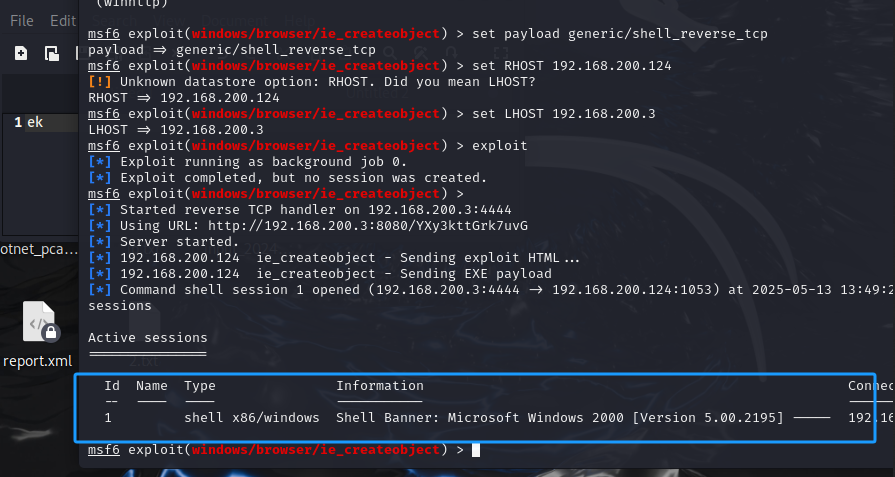The image size is (895, 477).
Task: Open the File menu in the text editor
Action: tap(22, 21)
